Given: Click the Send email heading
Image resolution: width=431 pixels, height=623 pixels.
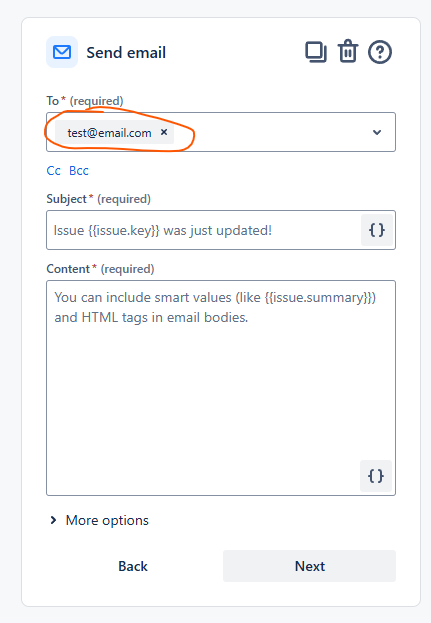Looking at the screenshot, I should 126,52.
